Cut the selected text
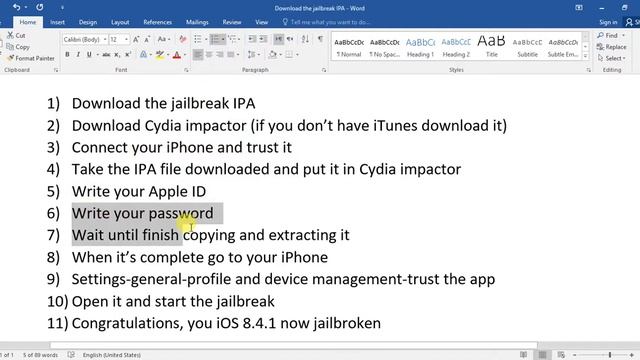Screen dimensions: 640x360 click(16, 36)
